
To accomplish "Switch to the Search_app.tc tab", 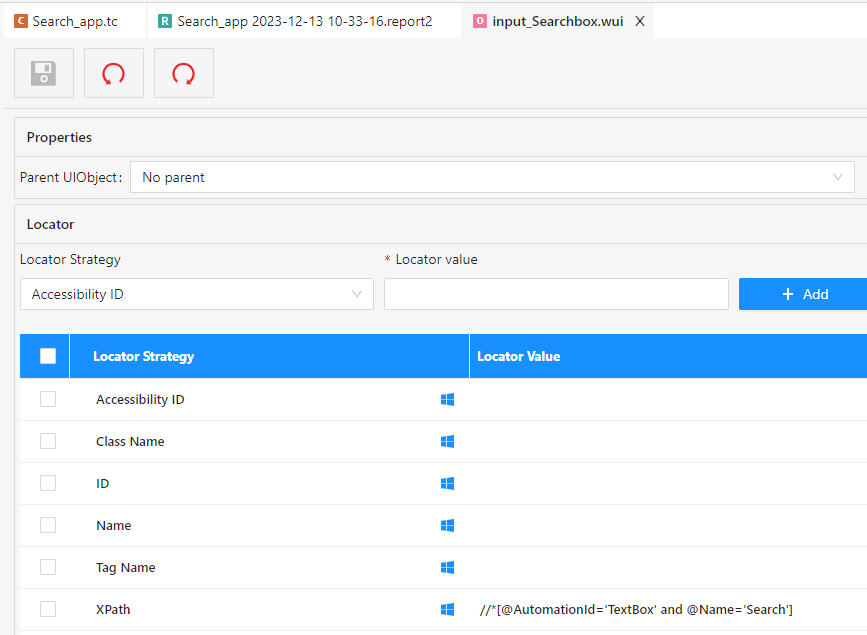I will click(75, 21).
